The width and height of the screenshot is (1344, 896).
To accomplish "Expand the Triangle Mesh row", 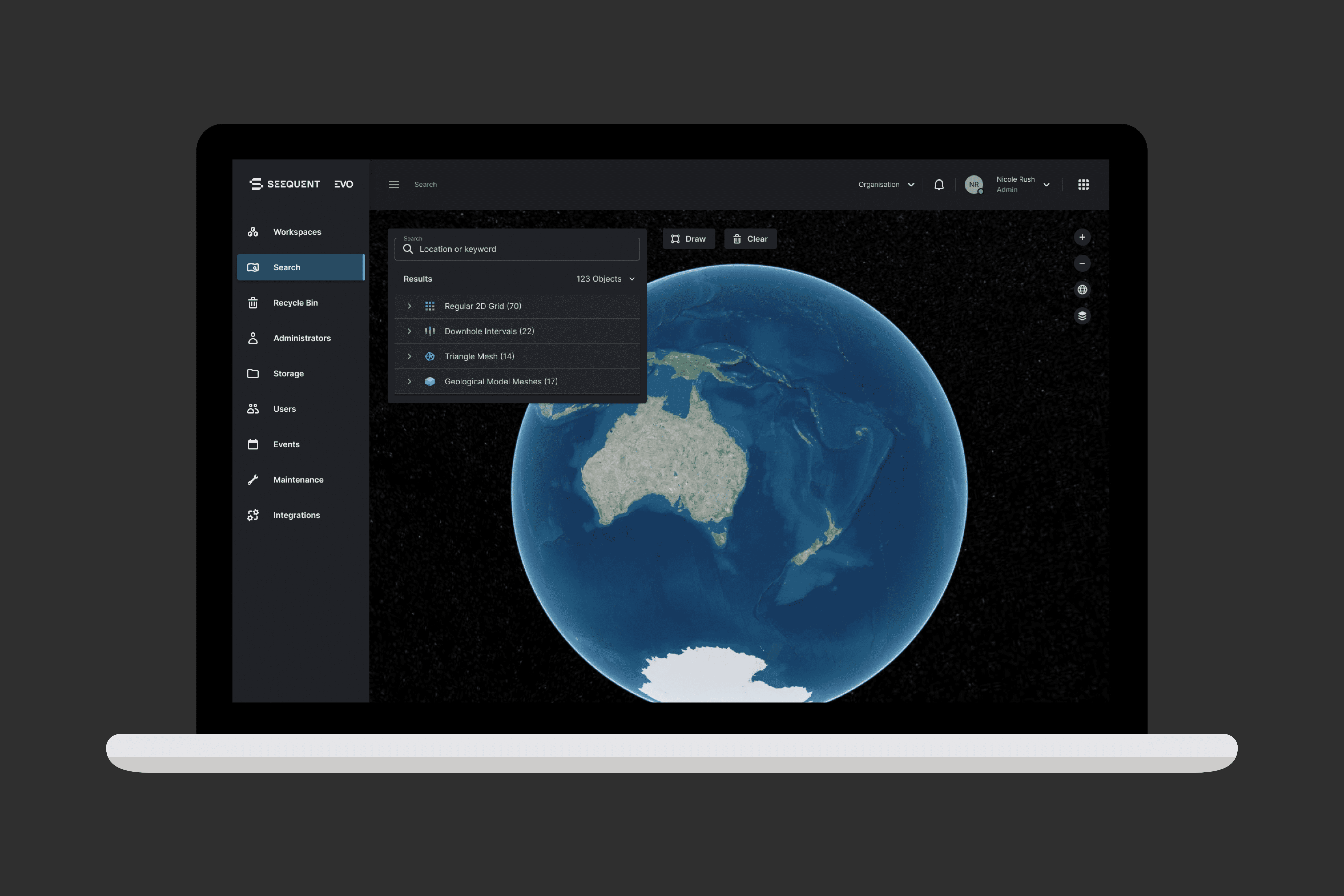I will pyautogui.click(x=409, y=357).
